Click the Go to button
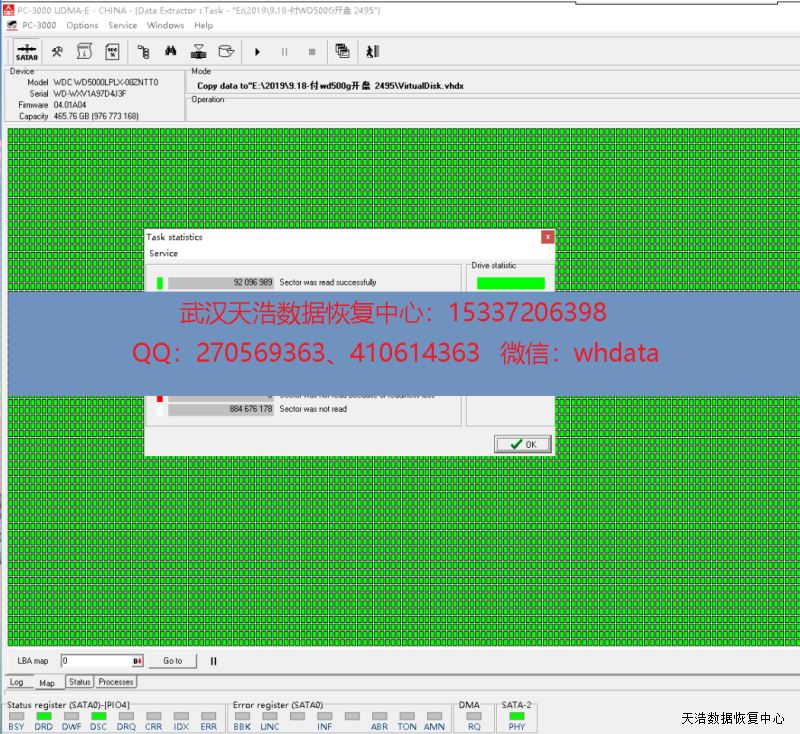This screenshot has height=734, width=800. point(173,661)
